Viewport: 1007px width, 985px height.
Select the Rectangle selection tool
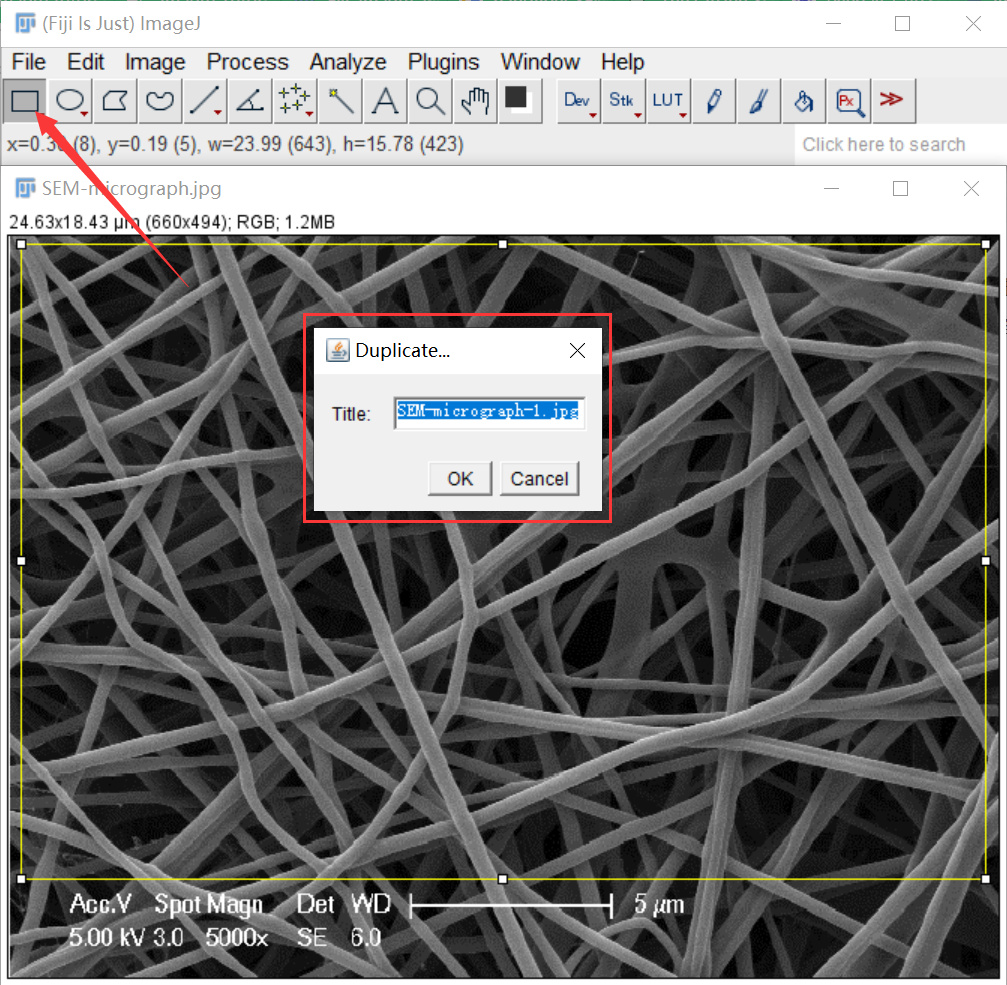[25, 100]
